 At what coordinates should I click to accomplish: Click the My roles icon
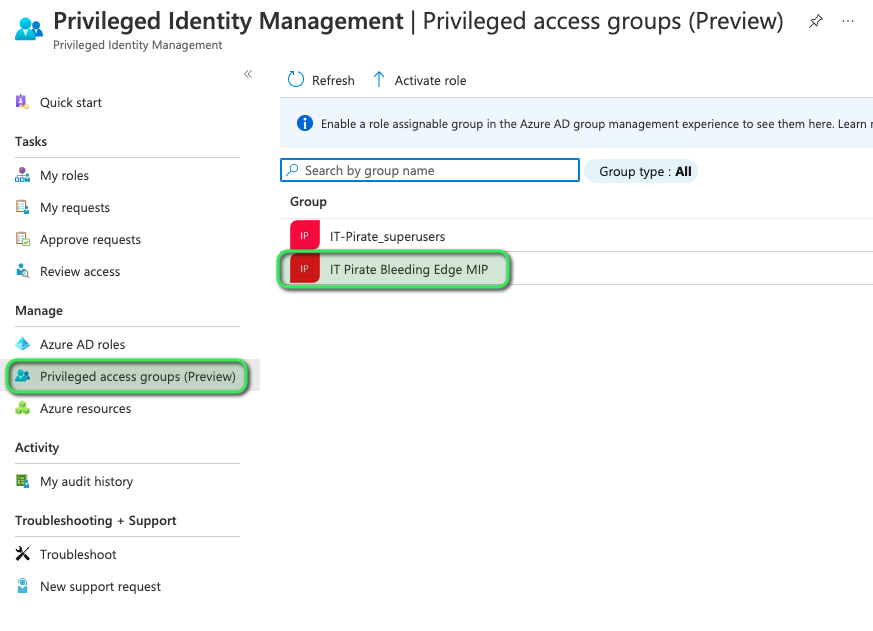pos(22,175)
